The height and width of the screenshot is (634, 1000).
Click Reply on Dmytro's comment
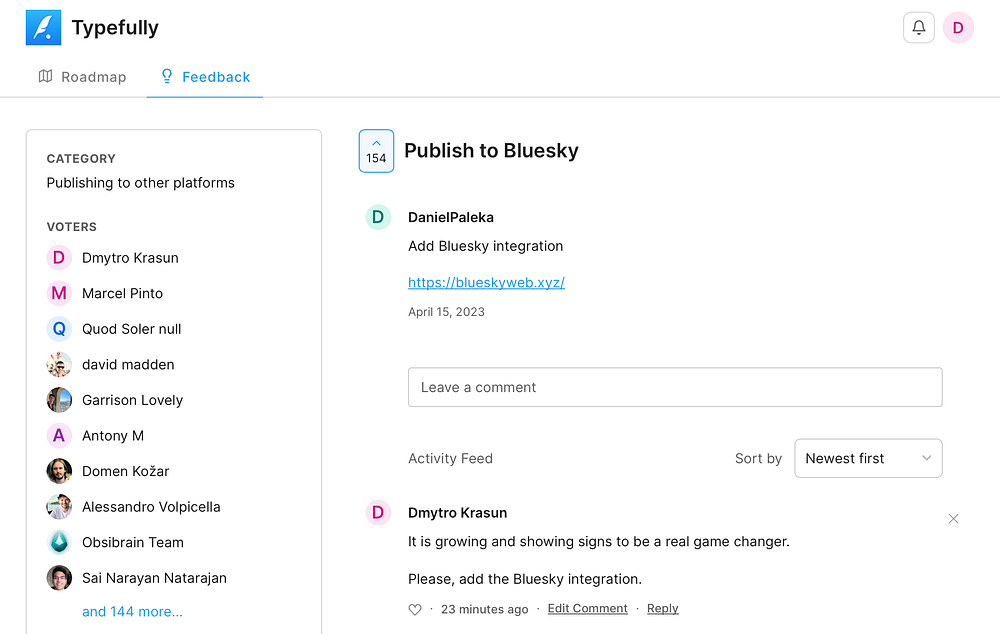tap(663, 608)
